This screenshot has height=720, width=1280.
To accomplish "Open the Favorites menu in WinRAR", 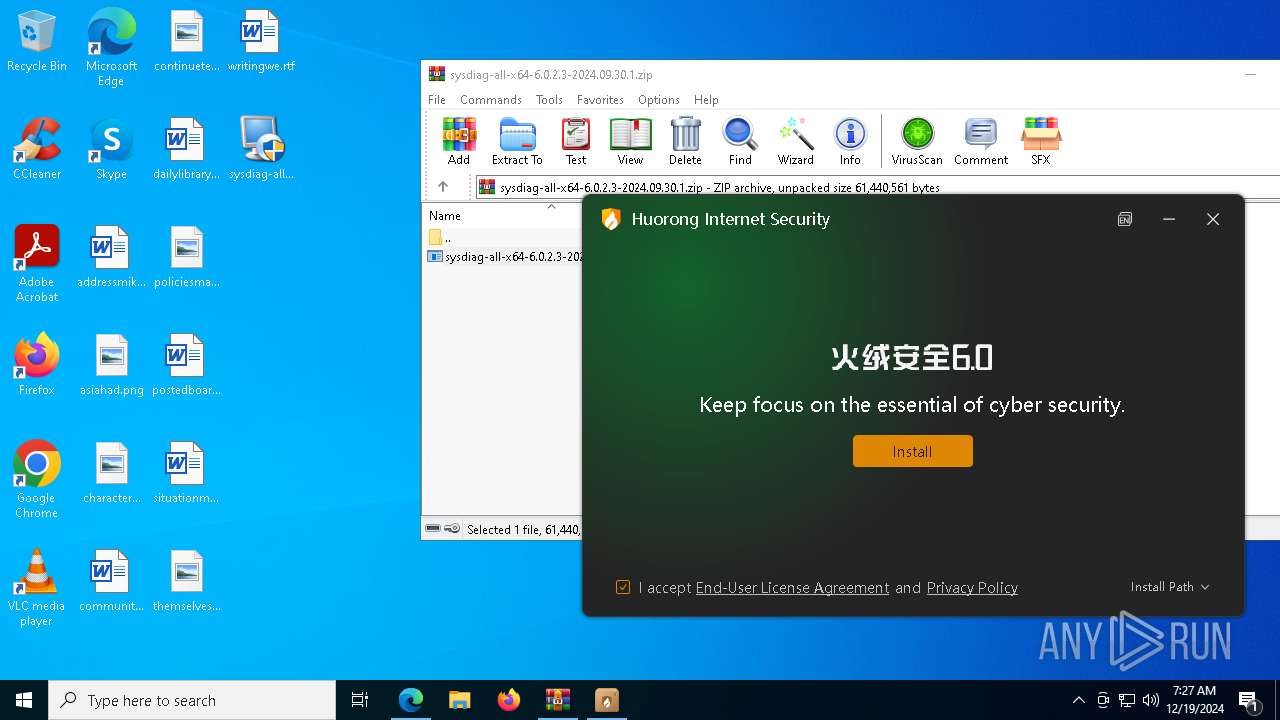I will [600, 100].
